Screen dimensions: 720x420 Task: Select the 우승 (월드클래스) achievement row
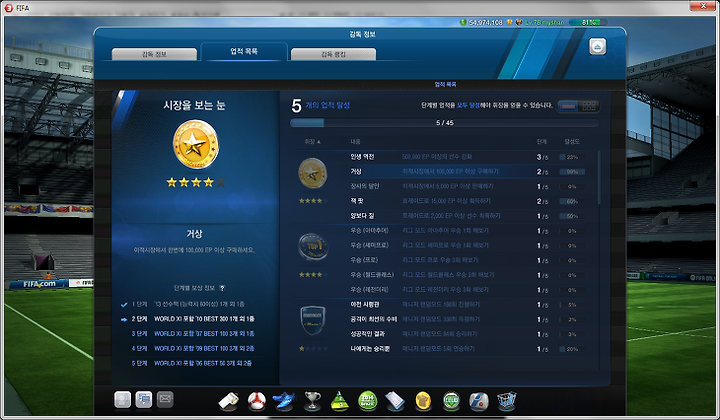tap(467, 275)
